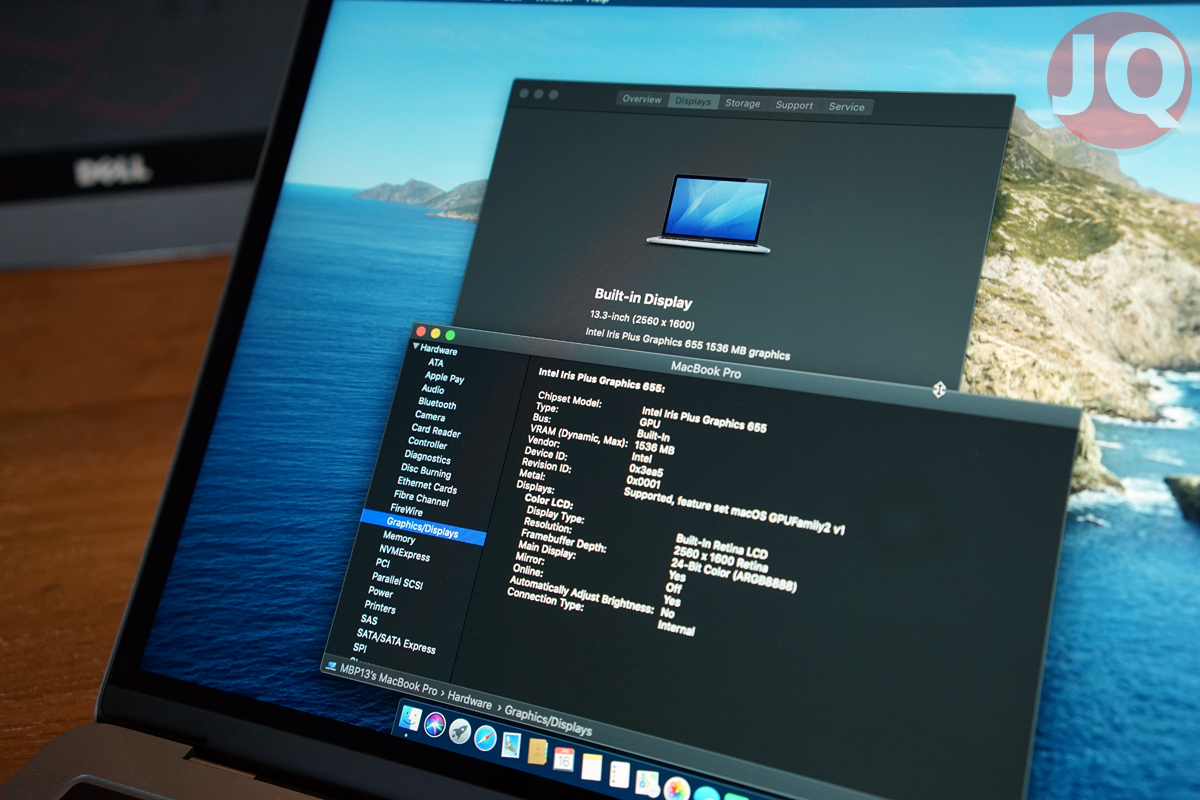The image size is (1200, 800).
Task: Zoom System Information with the green button
Action: click(450, 335)
